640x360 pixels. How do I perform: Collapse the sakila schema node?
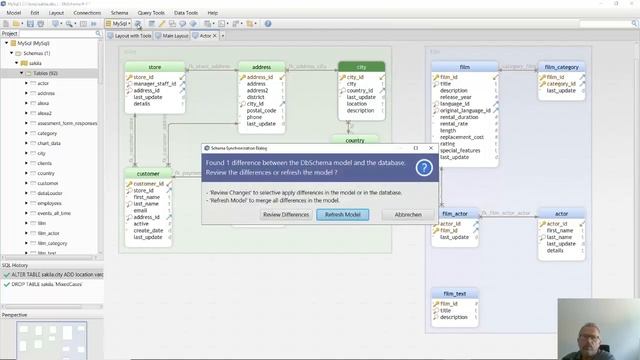coord(17,63)
